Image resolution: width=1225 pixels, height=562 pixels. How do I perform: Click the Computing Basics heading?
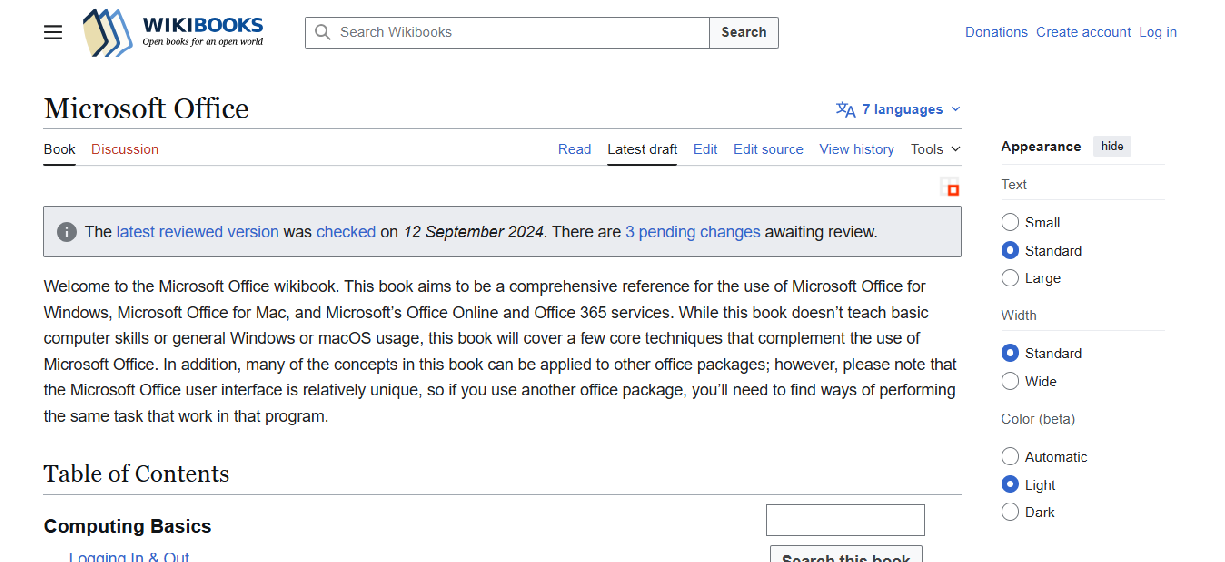pyautogui.click(x=127, y=526)
